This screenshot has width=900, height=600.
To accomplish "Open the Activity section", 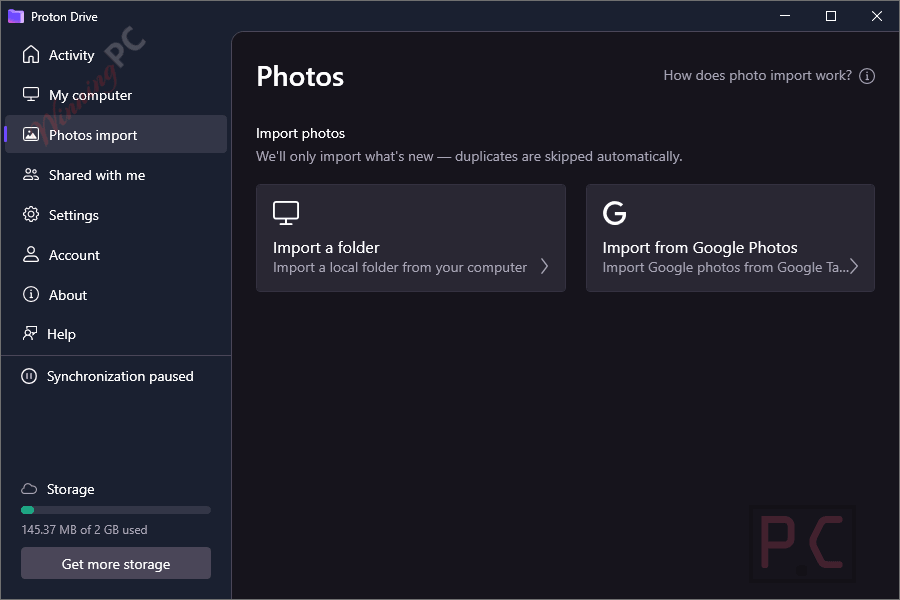I will tap(116, 55).
